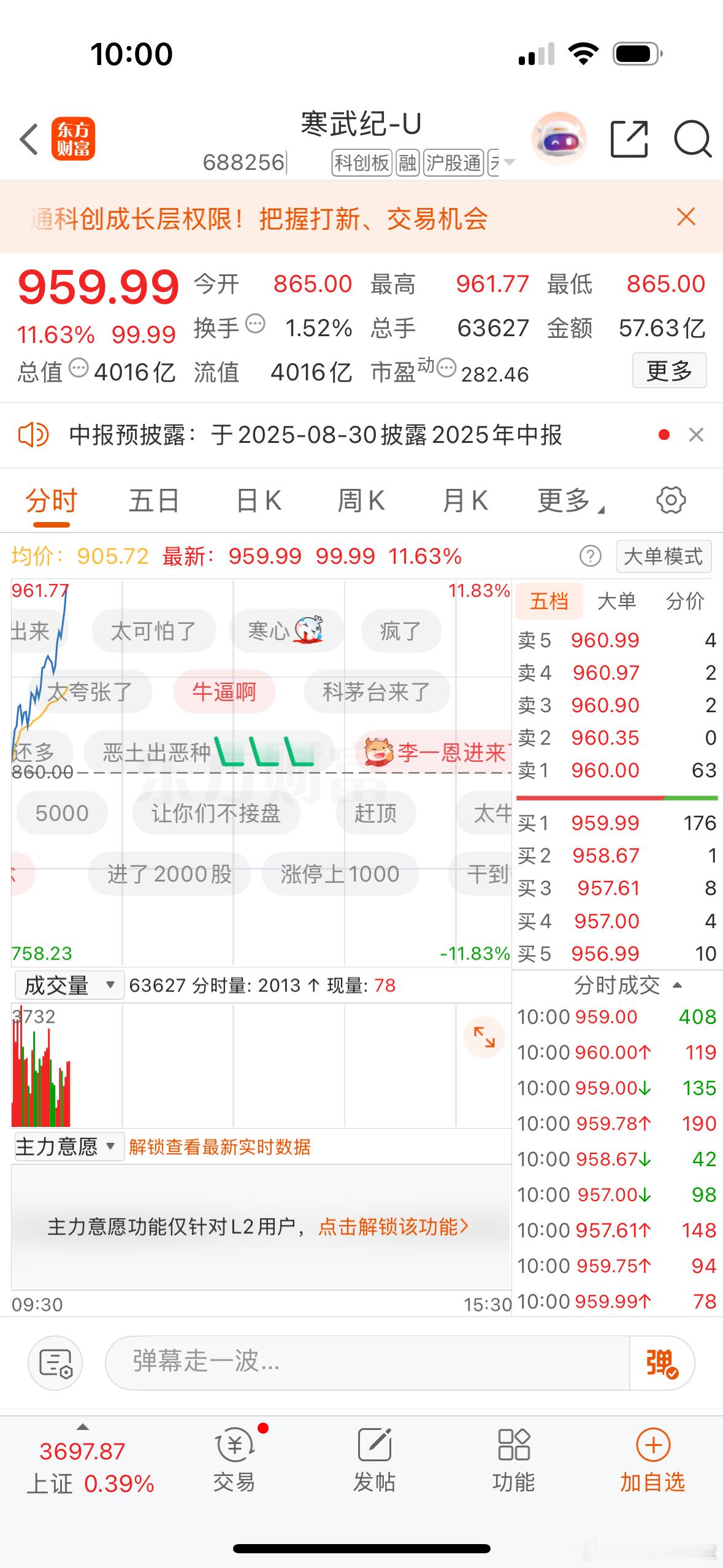Image resolution: width=723 pixels, height=1568 pixels.
Task: Tap the speaker announcement icon
Action: click(33, 435)
